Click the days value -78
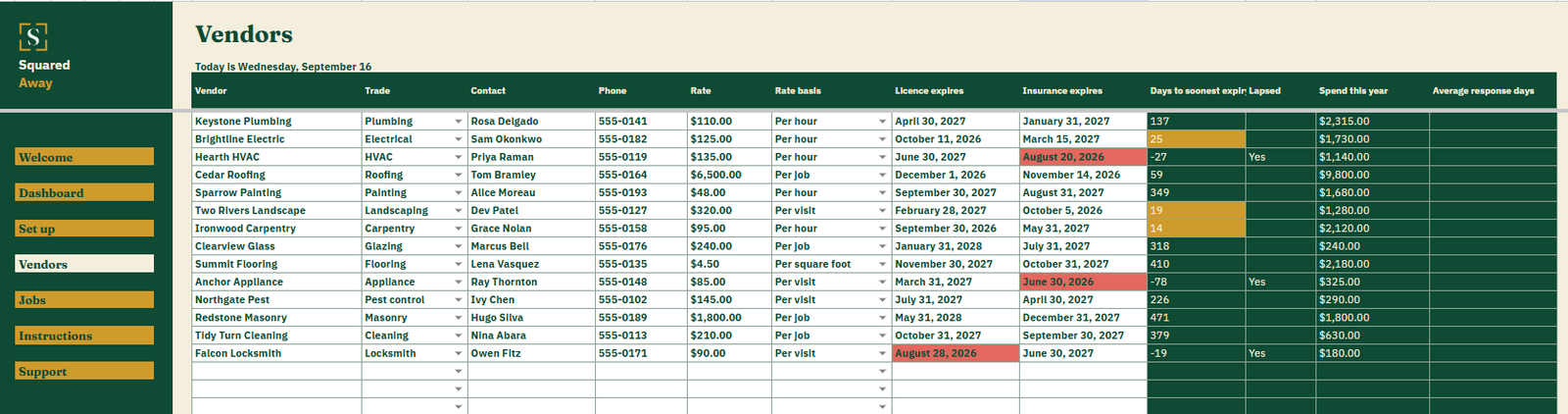The width and height of the screenshot is (1568, 414). 1196,282
